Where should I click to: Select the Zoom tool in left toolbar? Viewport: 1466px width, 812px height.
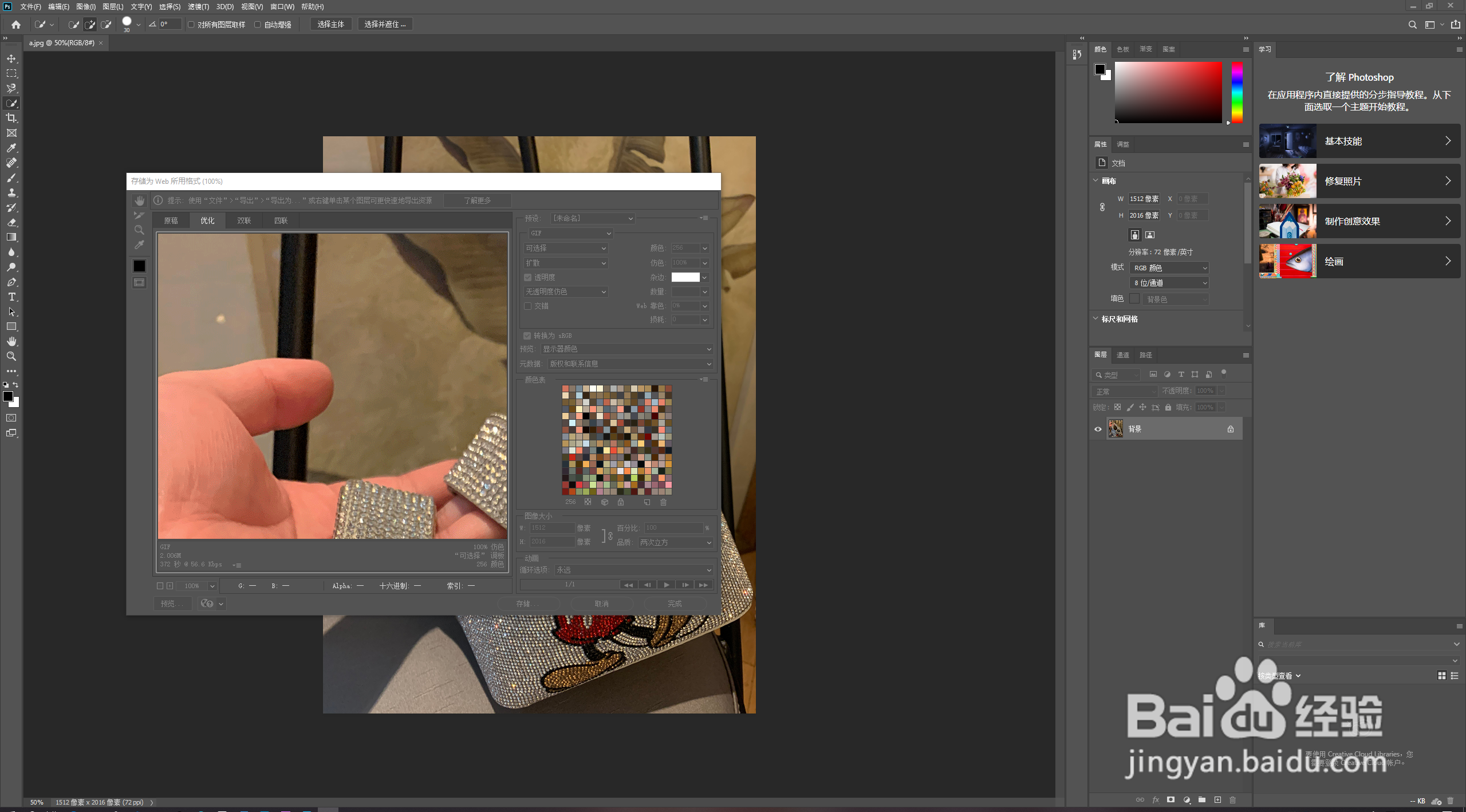pyautogui.click(x=11, y=356)
